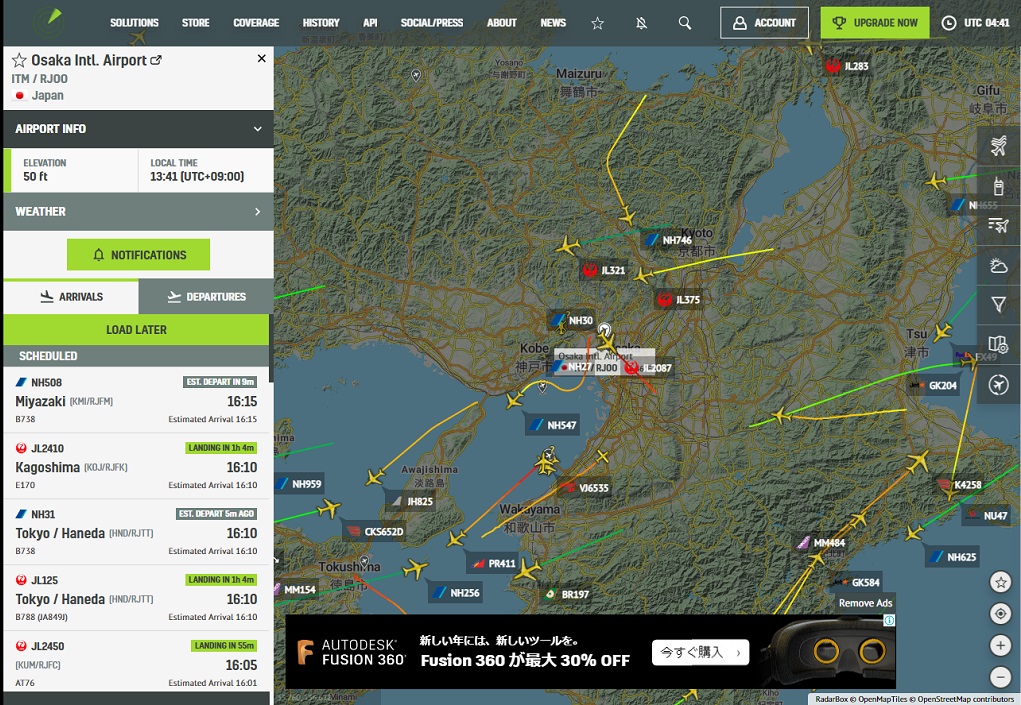This screenshot has height=705, width=1021.
Task: Toggle the muted bell in top bar
Action: click(x=641, y=23)
